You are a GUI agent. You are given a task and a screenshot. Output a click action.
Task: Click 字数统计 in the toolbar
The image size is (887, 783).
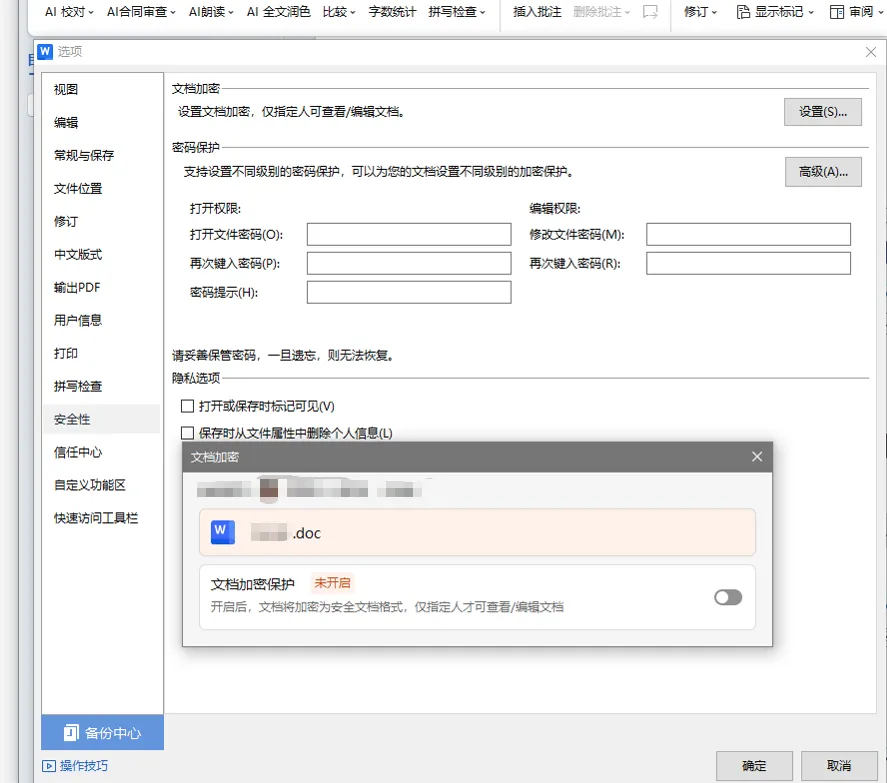[x=392, y=12]
